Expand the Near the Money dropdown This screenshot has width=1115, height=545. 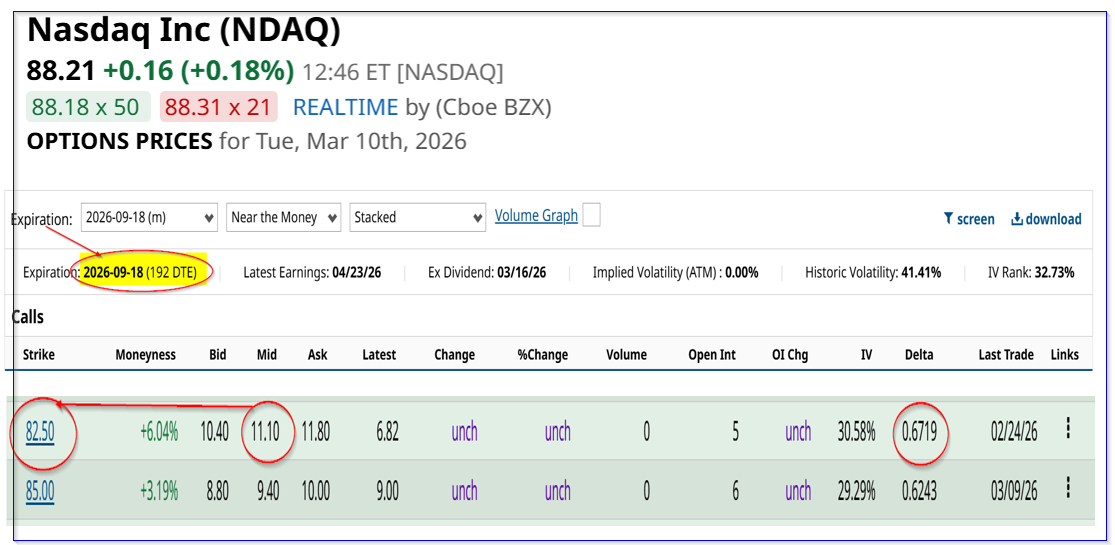[283, 217]
